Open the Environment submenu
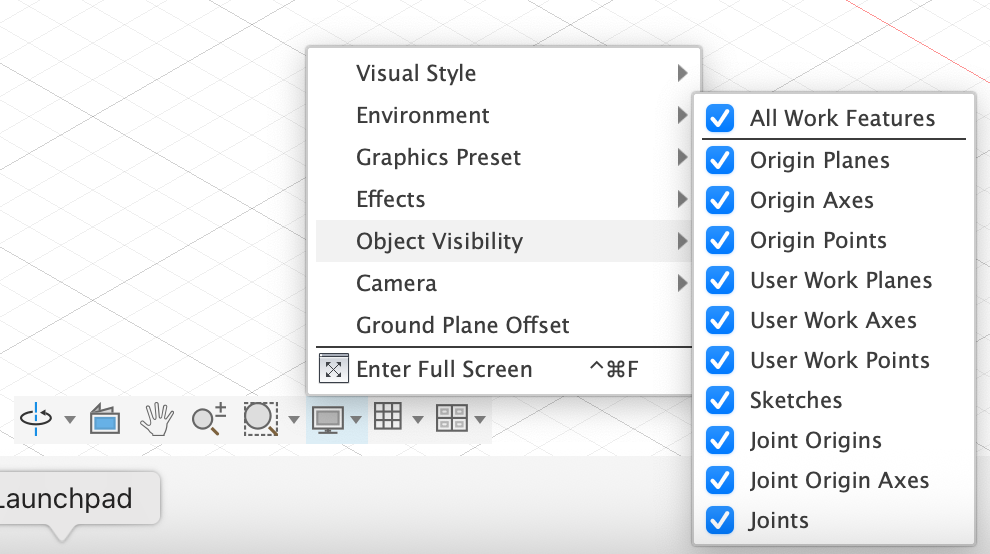Image resolution: width=990 pixels, height=554 pixels. tap(504, 116)
